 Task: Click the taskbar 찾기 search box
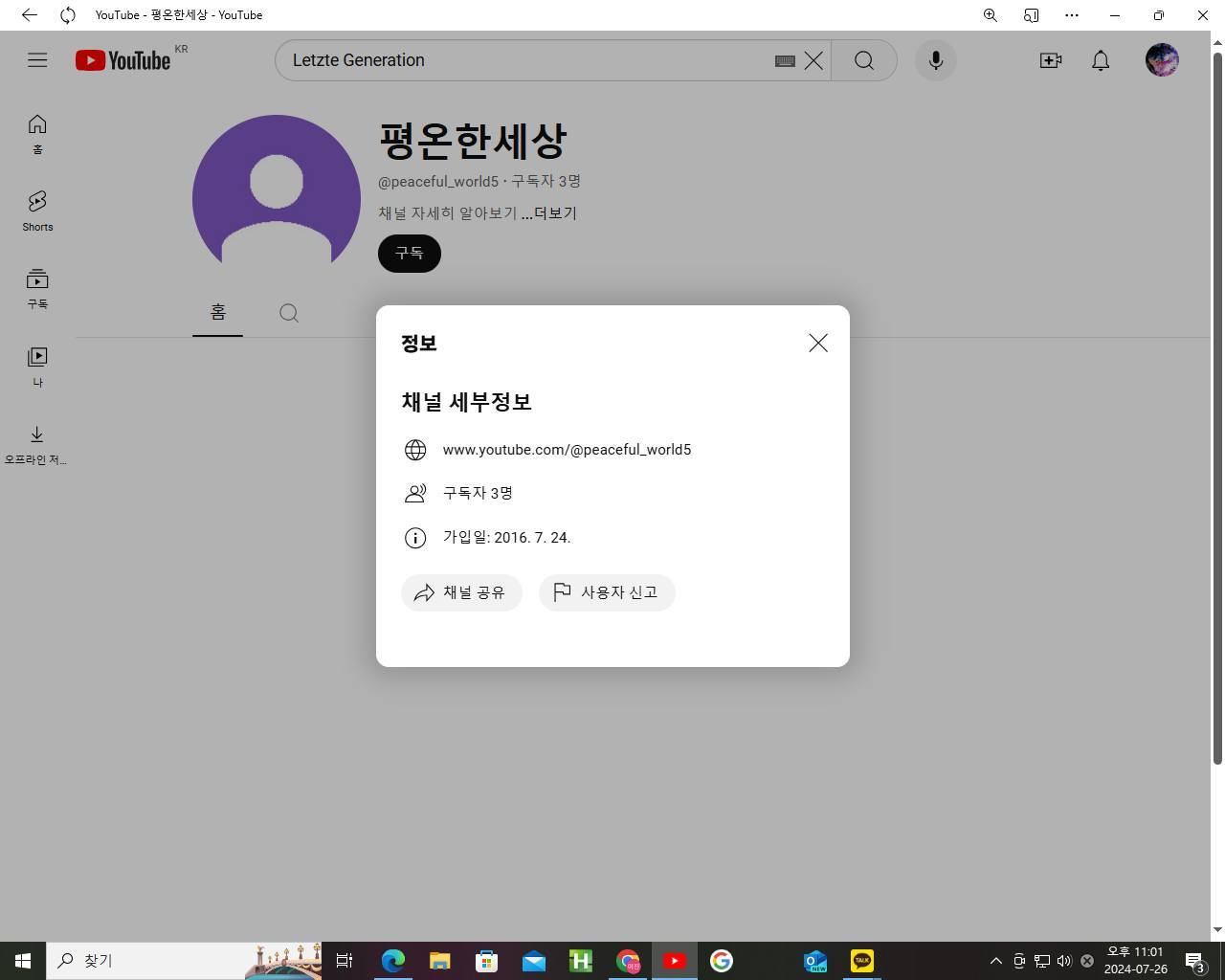(x=184, y=961)
